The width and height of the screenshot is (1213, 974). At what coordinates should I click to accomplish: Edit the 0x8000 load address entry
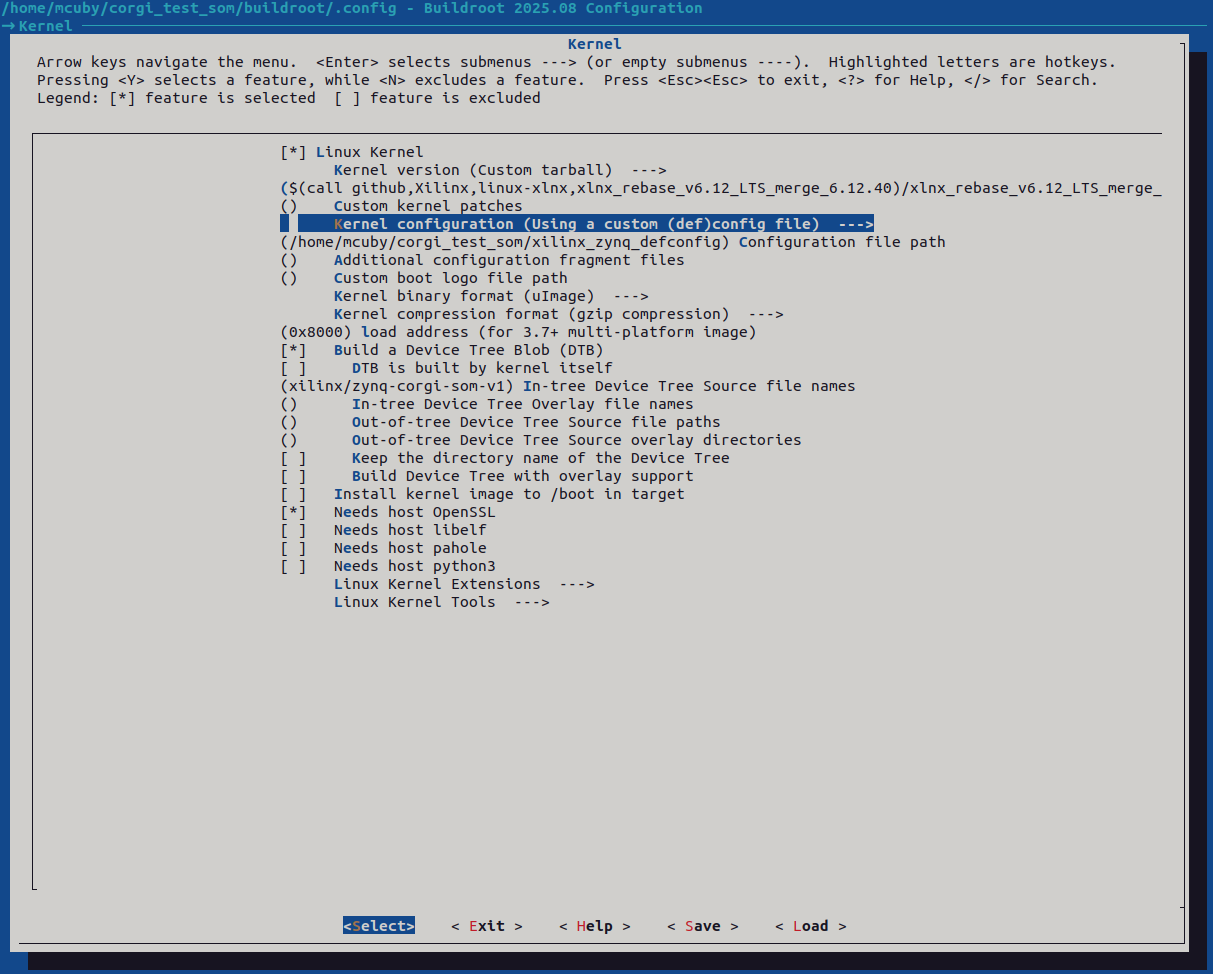point(519,332)
